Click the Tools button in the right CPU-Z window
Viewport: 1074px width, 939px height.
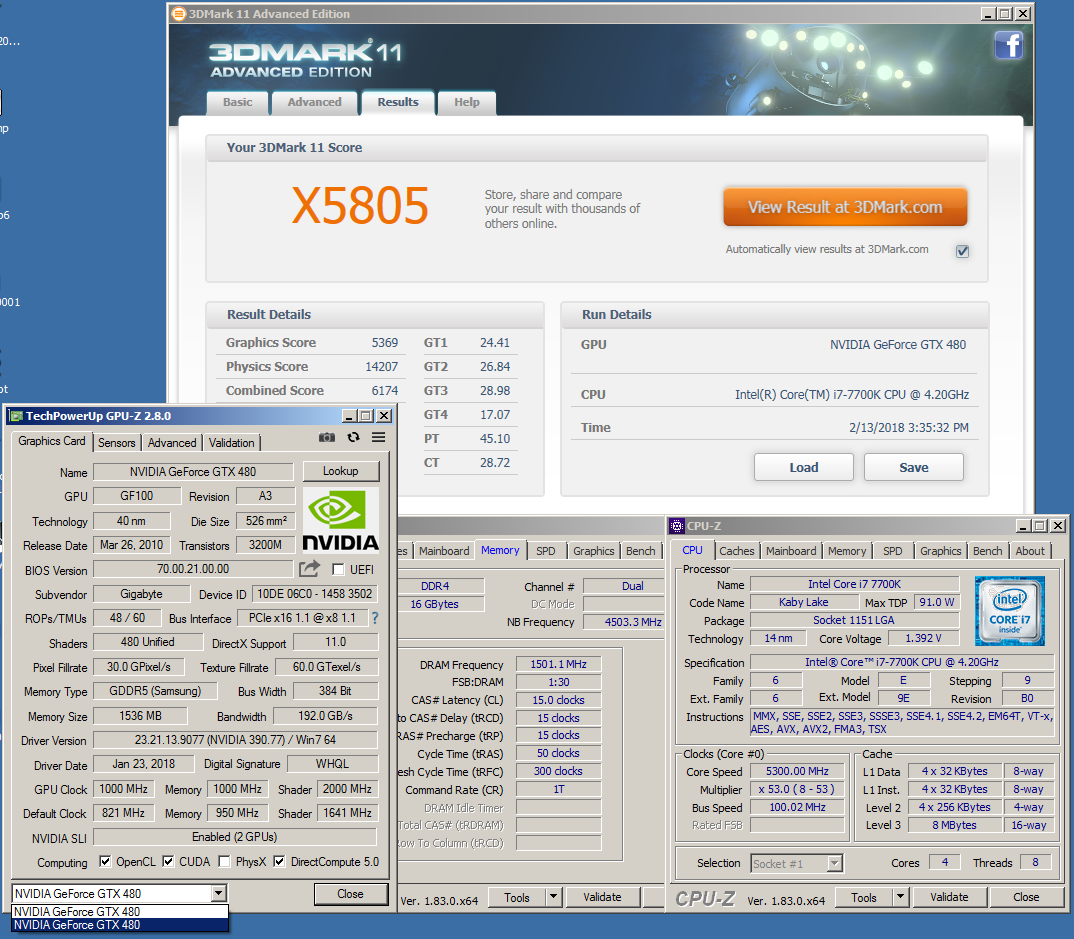[864, 897]
